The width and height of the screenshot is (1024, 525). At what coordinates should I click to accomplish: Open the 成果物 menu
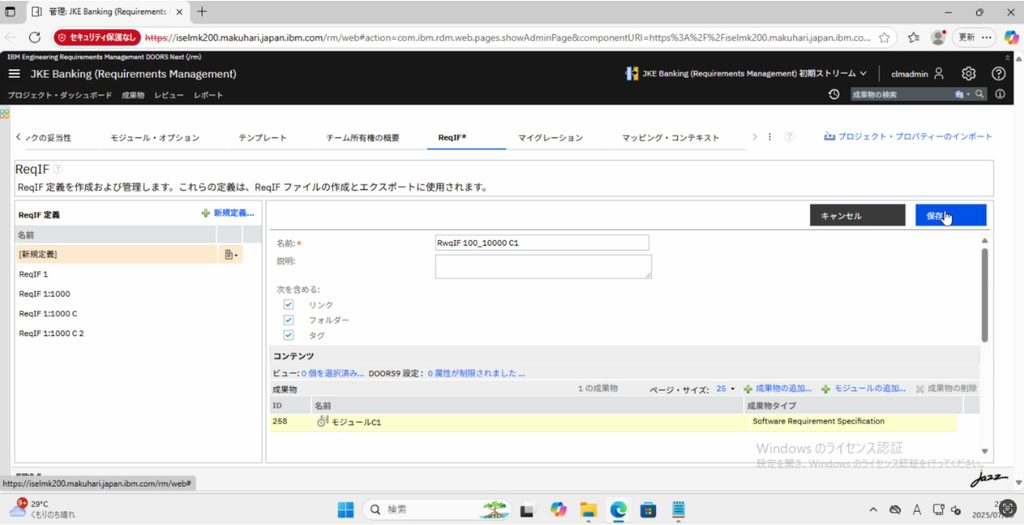click(133, 95)
